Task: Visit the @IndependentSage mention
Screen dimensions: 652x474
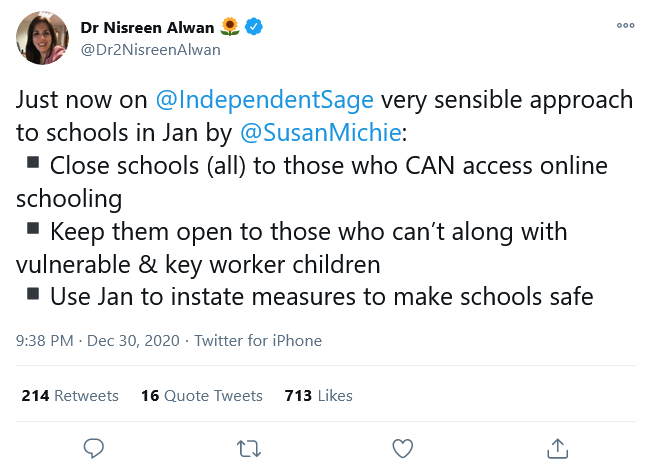Action: [265, 100]
